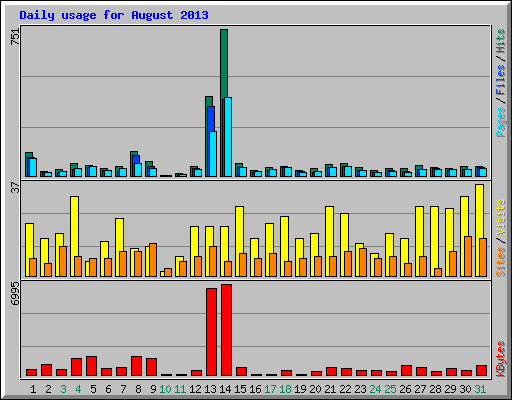Click the day 14 axis label
The height and width of the screenshot is (400, 512).
point(225,389)
